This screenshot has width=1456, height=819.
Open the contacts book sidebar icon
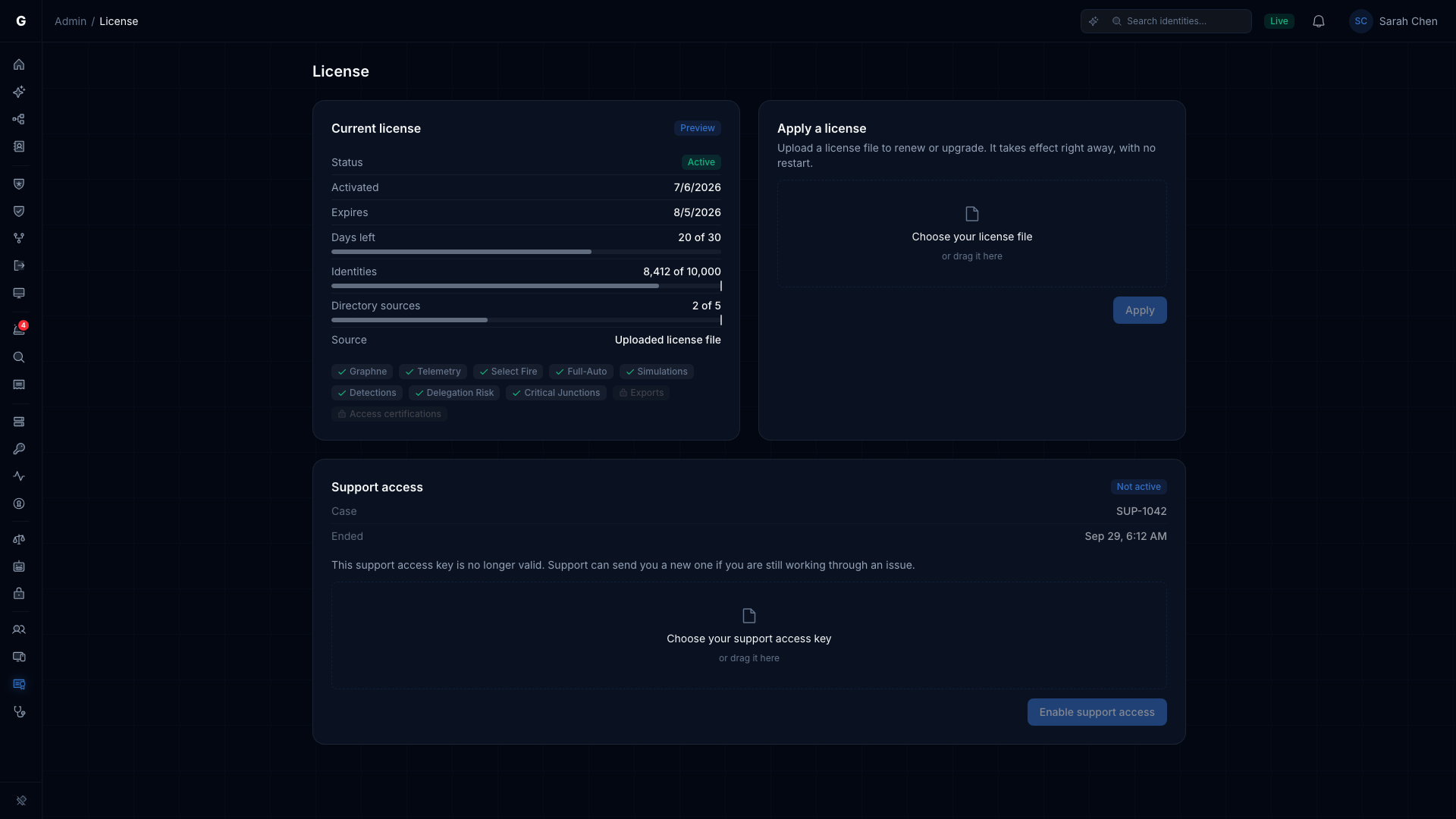click(19, 146)
